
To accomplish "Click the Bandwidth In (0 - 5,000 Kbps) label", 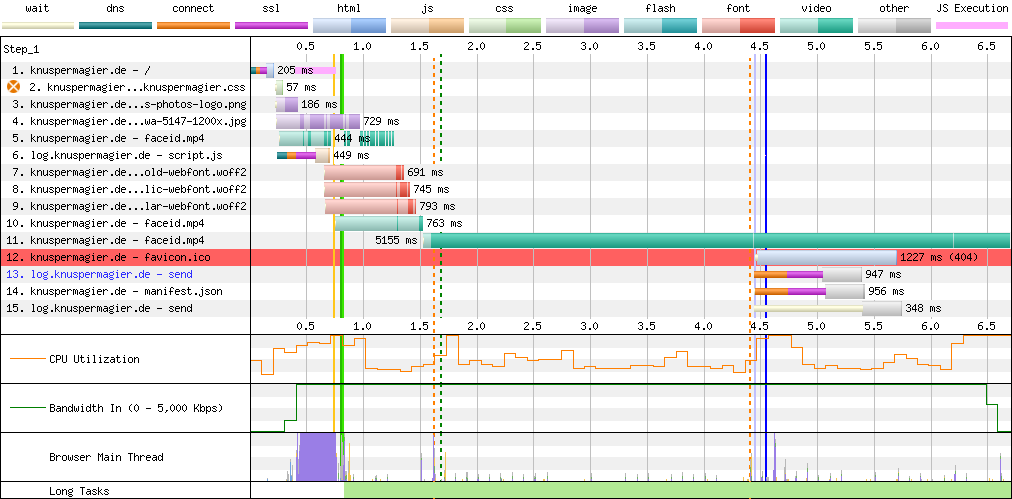I will pos(136,408).
